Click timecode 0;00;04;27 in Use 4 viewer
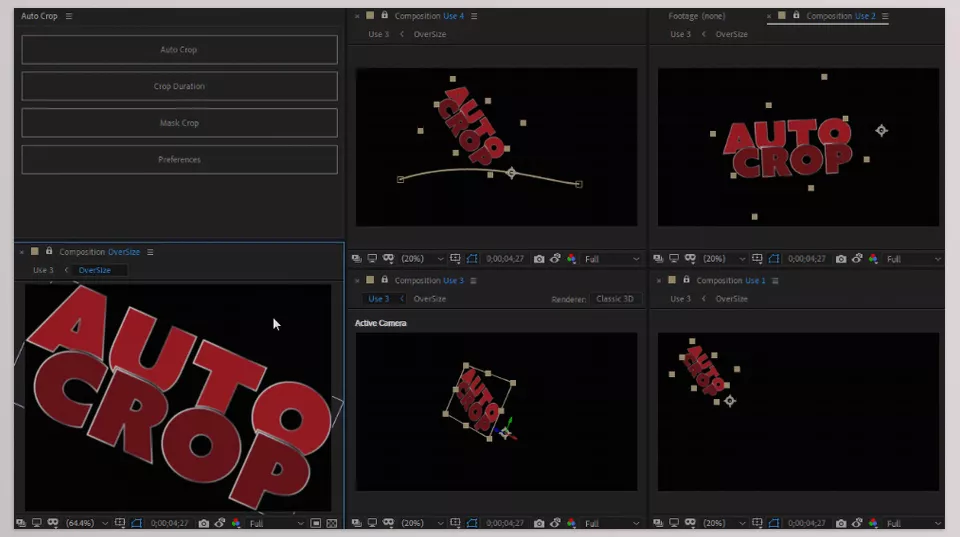The image size is (960, 537). pos(505,259)
